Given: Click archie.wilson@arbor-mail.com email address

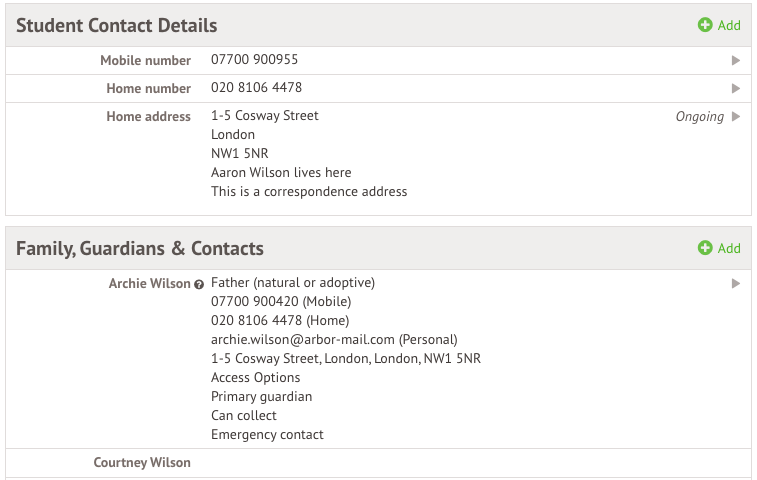Looking at the screenshot, I should point(303,339).
